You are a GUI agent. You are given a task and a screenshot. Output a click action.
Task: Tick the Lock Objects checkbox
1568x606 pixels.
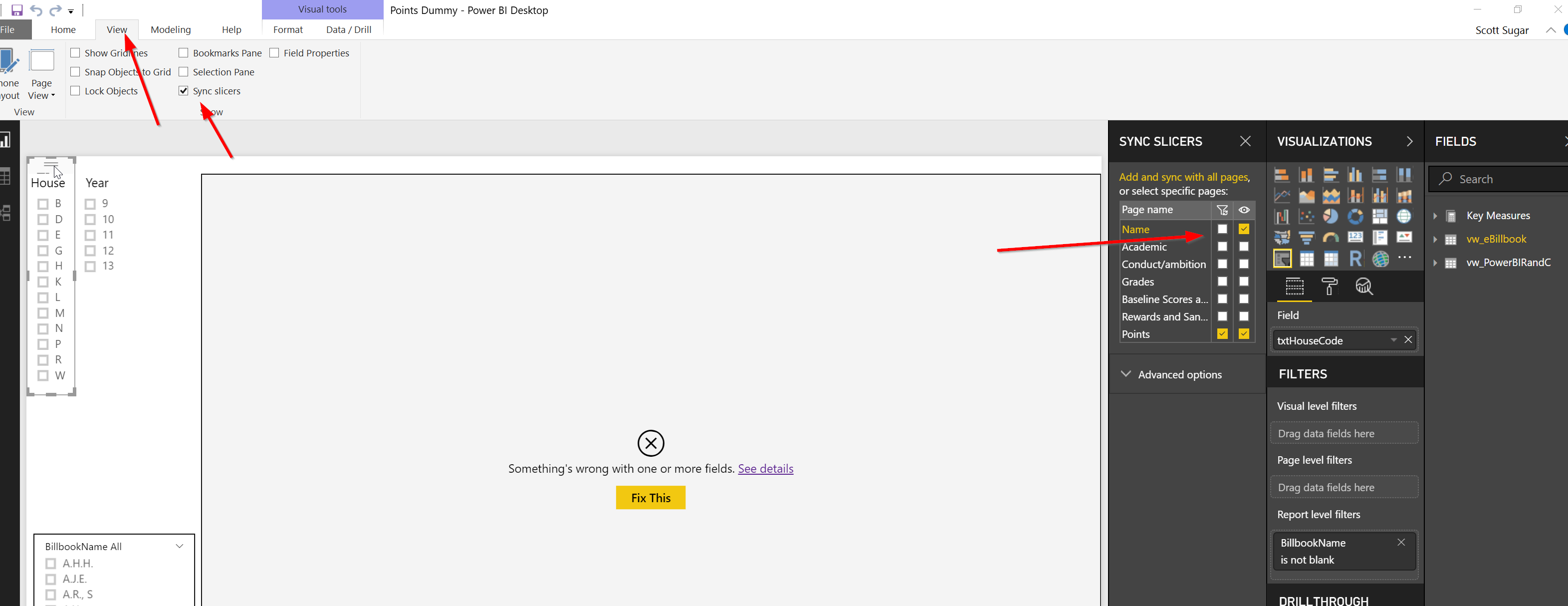pyautogui.click(x=75, y=91)
